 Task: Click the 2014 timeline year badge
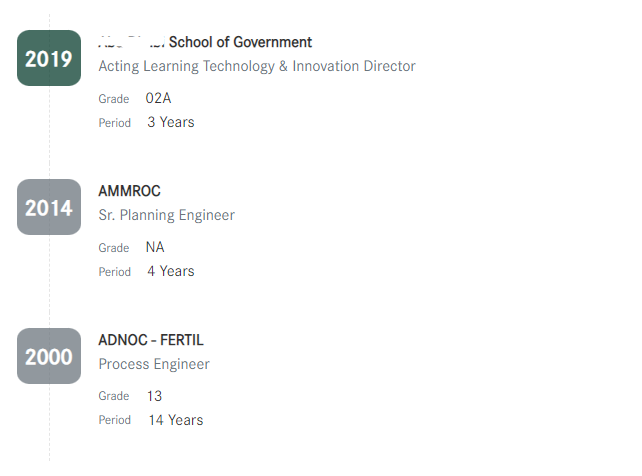point(49,207)
